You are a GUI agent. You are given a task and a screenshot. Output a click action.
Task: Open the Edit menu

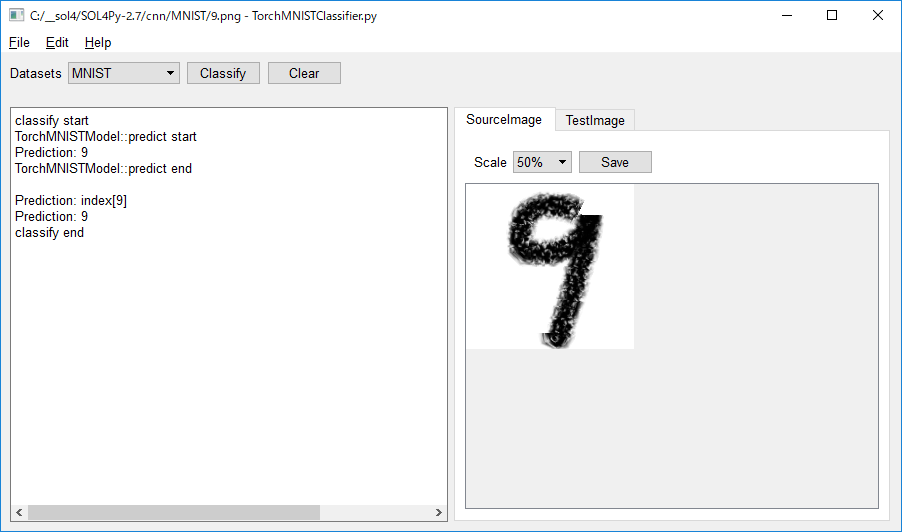pyautogui.click(x=57, y=43)
